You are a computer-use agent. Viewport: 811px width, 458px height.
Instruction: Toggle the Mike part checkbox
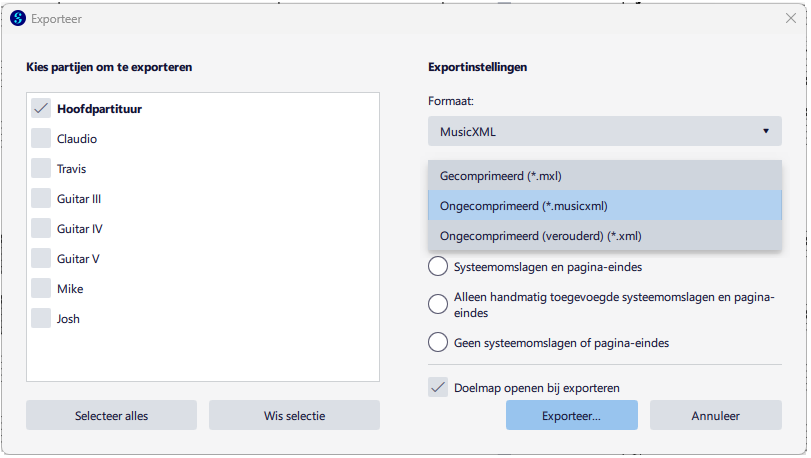41,289
